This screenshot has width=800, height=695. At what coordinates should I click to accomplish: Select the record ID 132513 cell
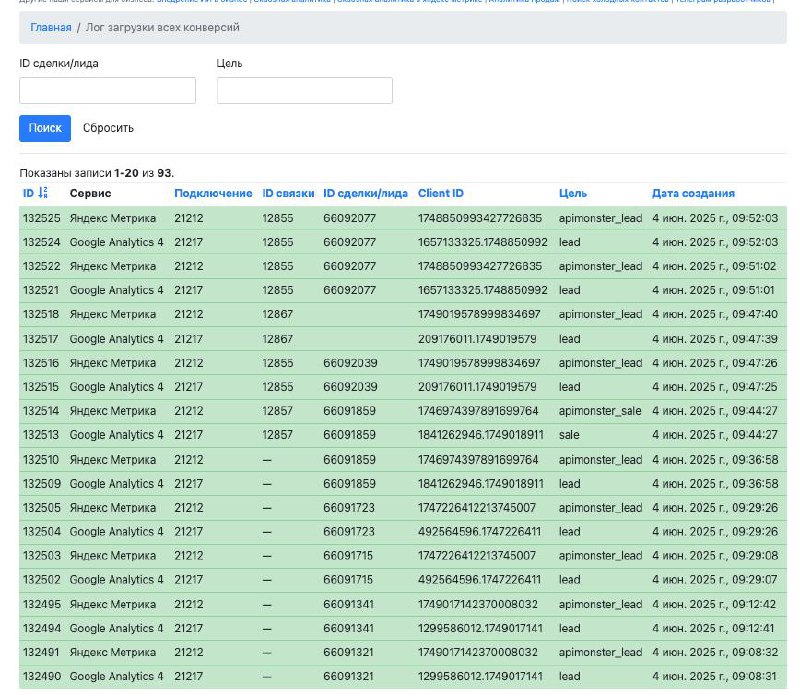41,435
